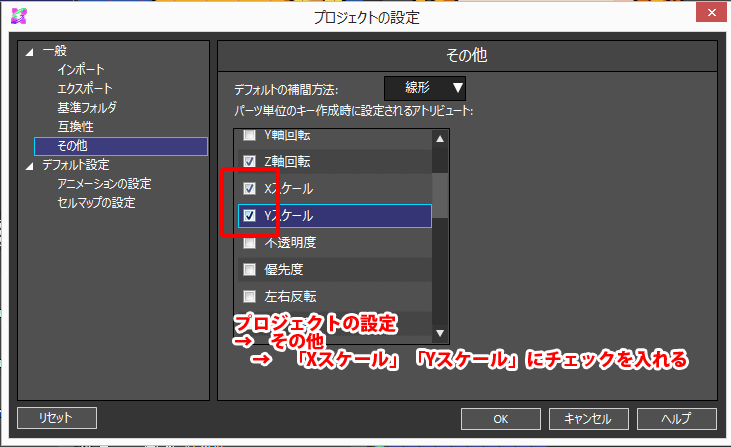Select インポート in the settings tree
The height and width of the screenshot is (447, 731).
click(81, 69)
